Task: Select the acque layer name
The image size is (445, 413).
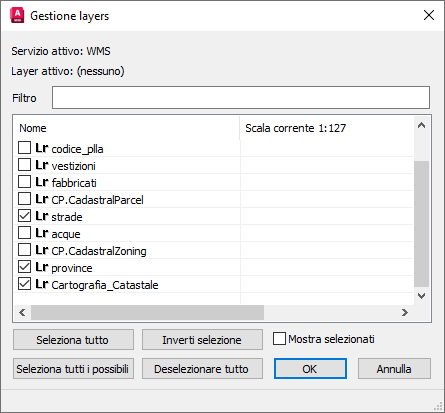Action: 66,234
